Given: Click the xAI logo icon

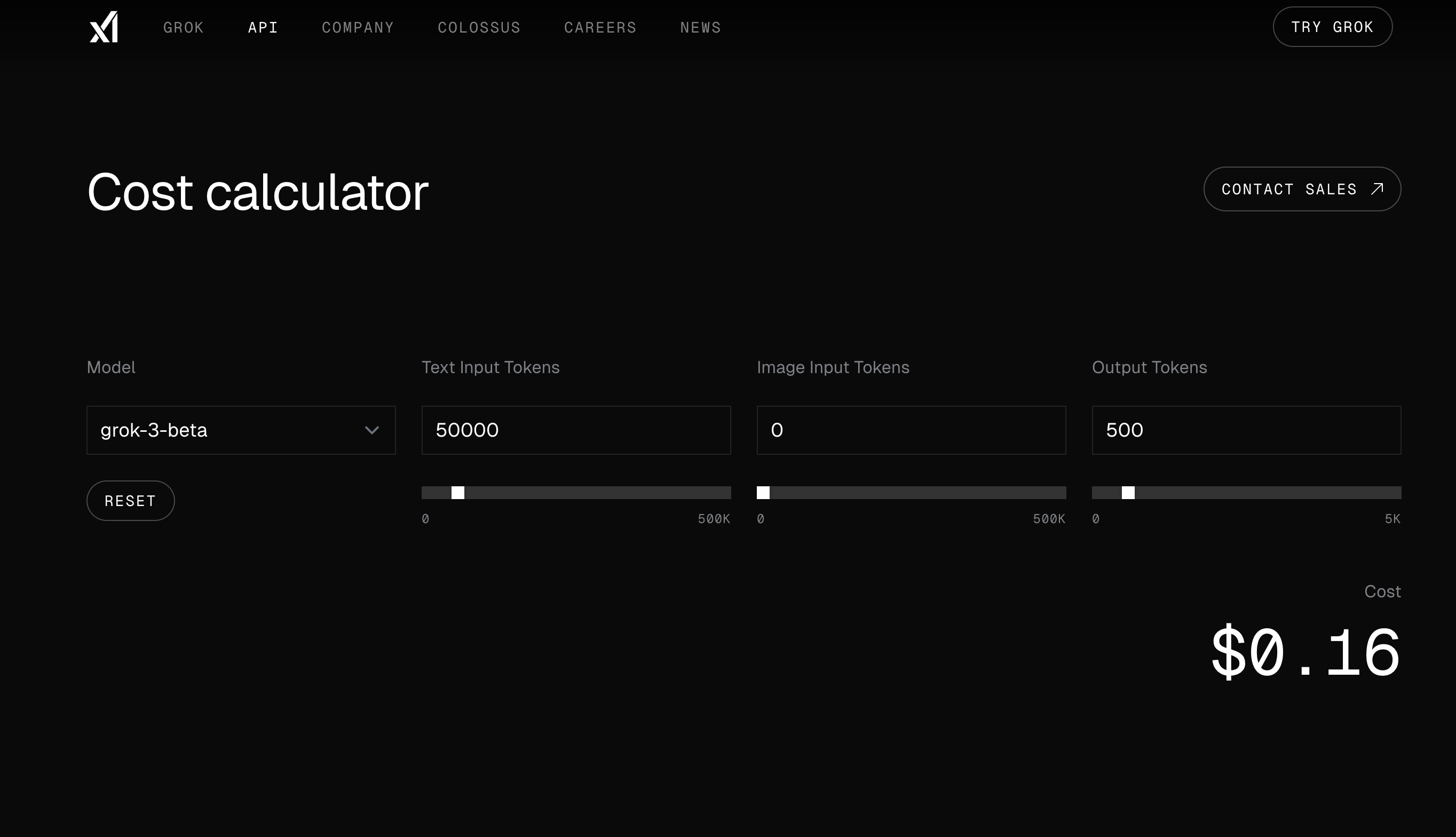Looking at the screenshot, I should (104, 27).
